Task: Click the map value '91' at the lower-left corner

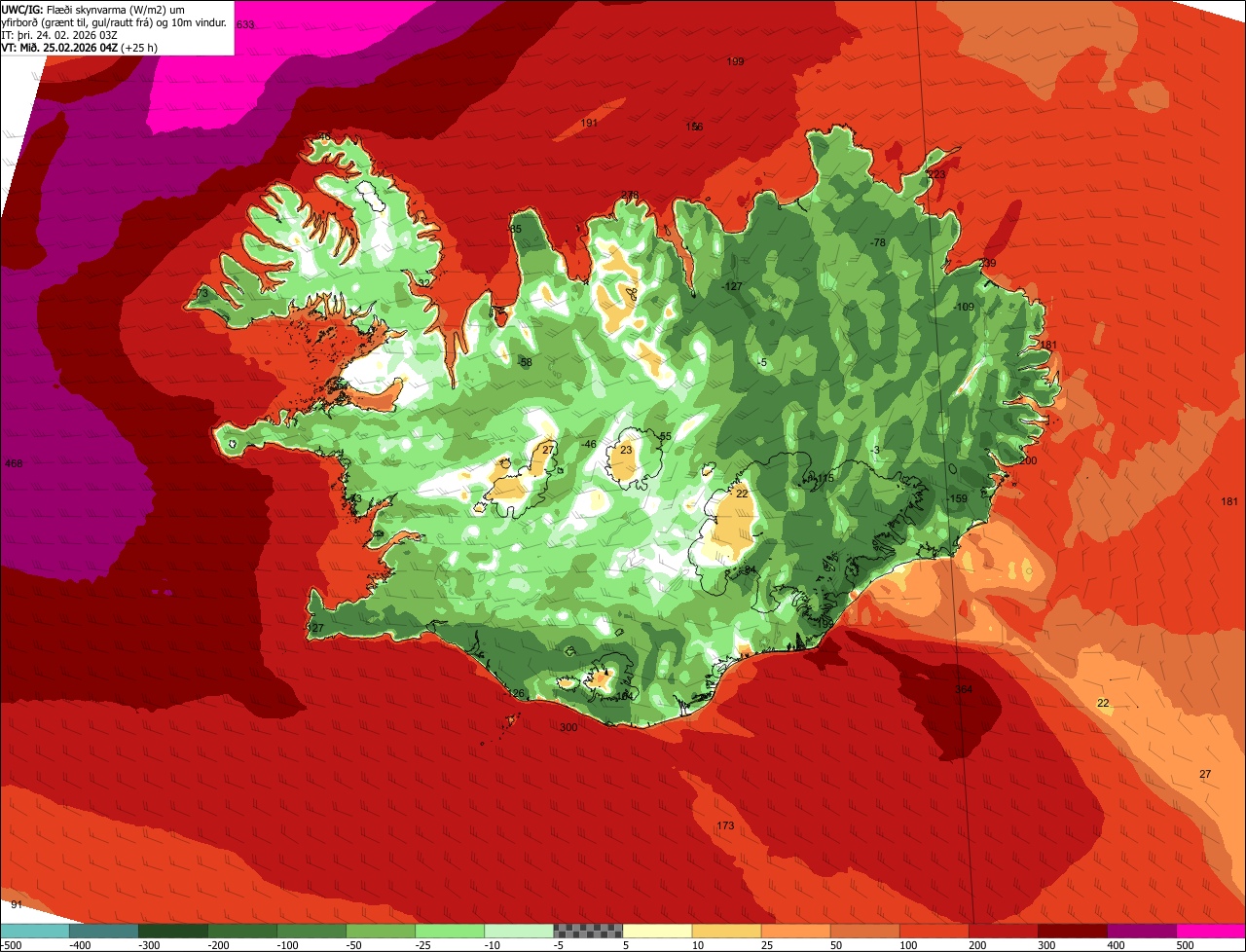Action: (17, 904)
